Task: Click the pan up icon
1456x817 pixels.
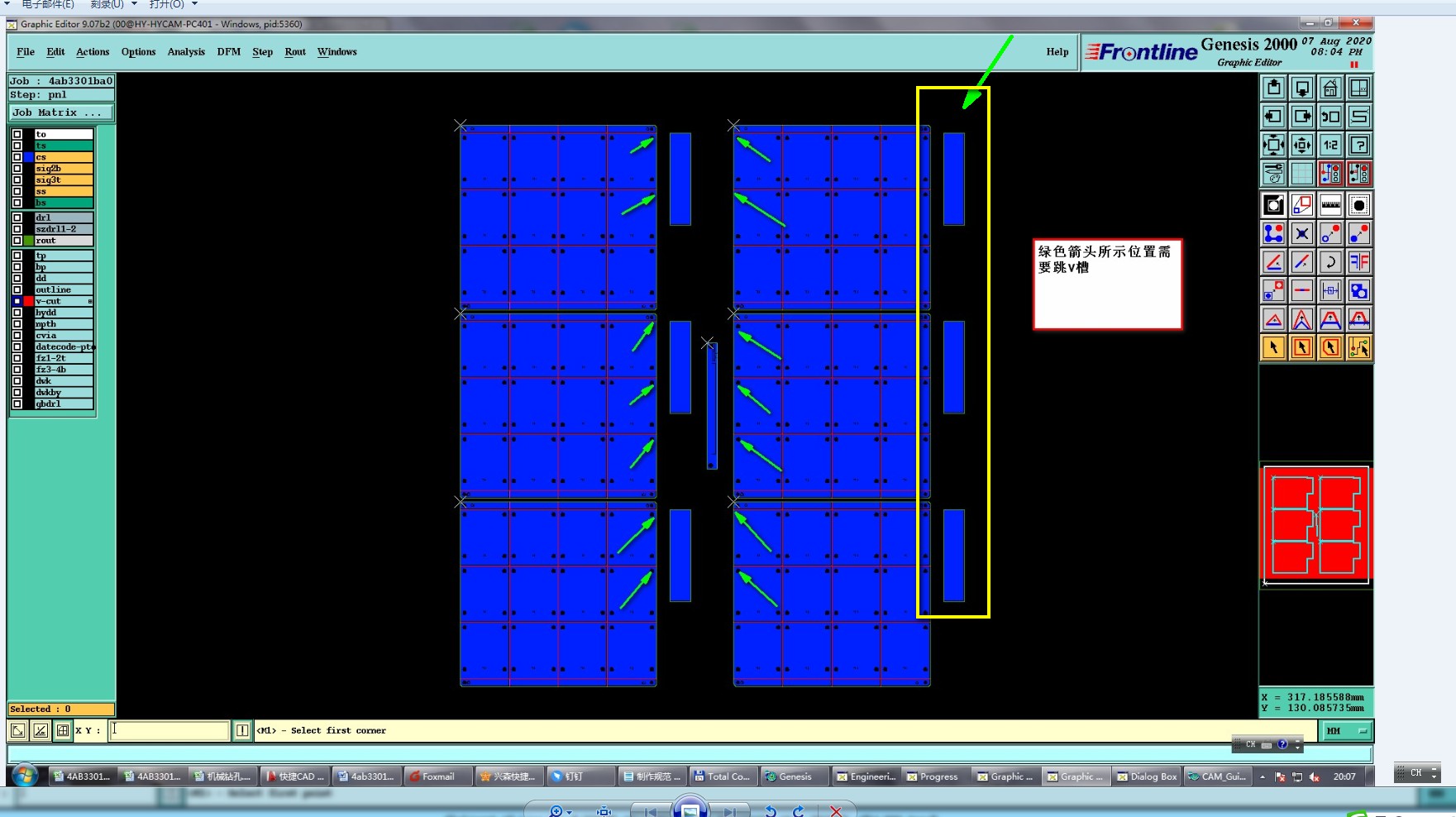Action: (1274, 88)
